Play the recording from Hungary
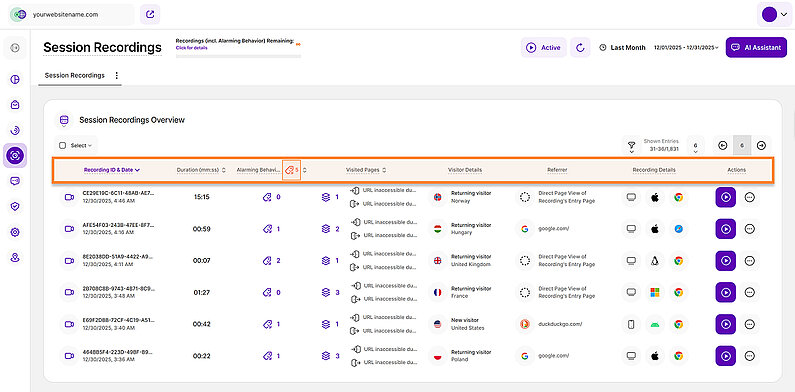Screen dimensions: 795x392 [726, 229]
